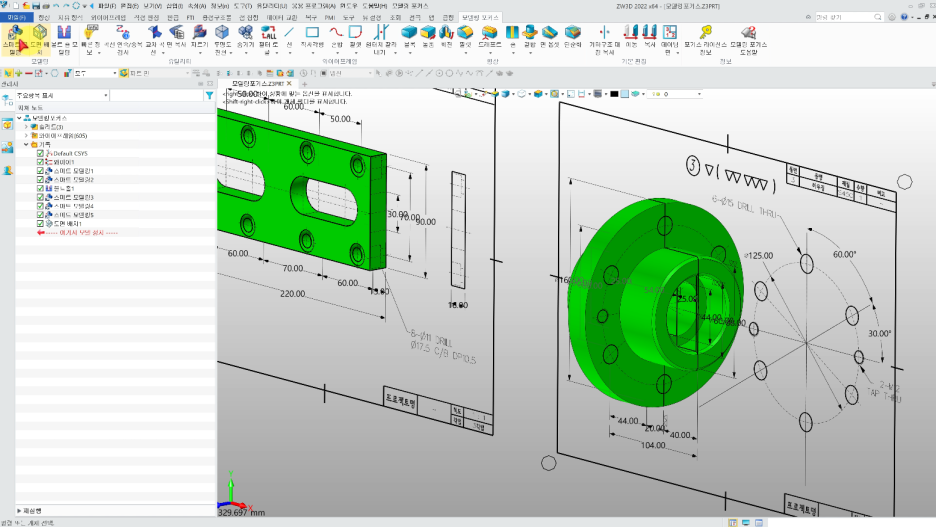
Task: Activate the 돌출 extrude tool
Action: click(x=428, y=36)
